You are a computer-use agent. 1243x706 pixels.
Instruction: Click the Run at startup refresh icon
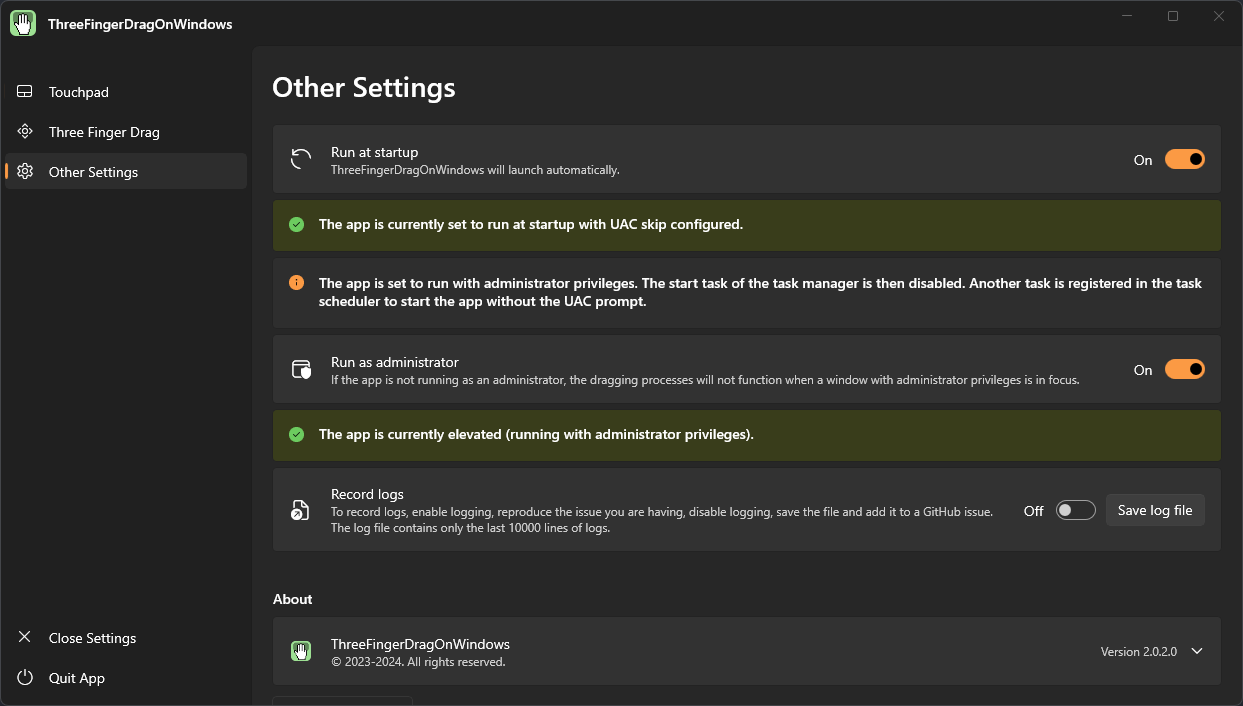coord(301,160)
